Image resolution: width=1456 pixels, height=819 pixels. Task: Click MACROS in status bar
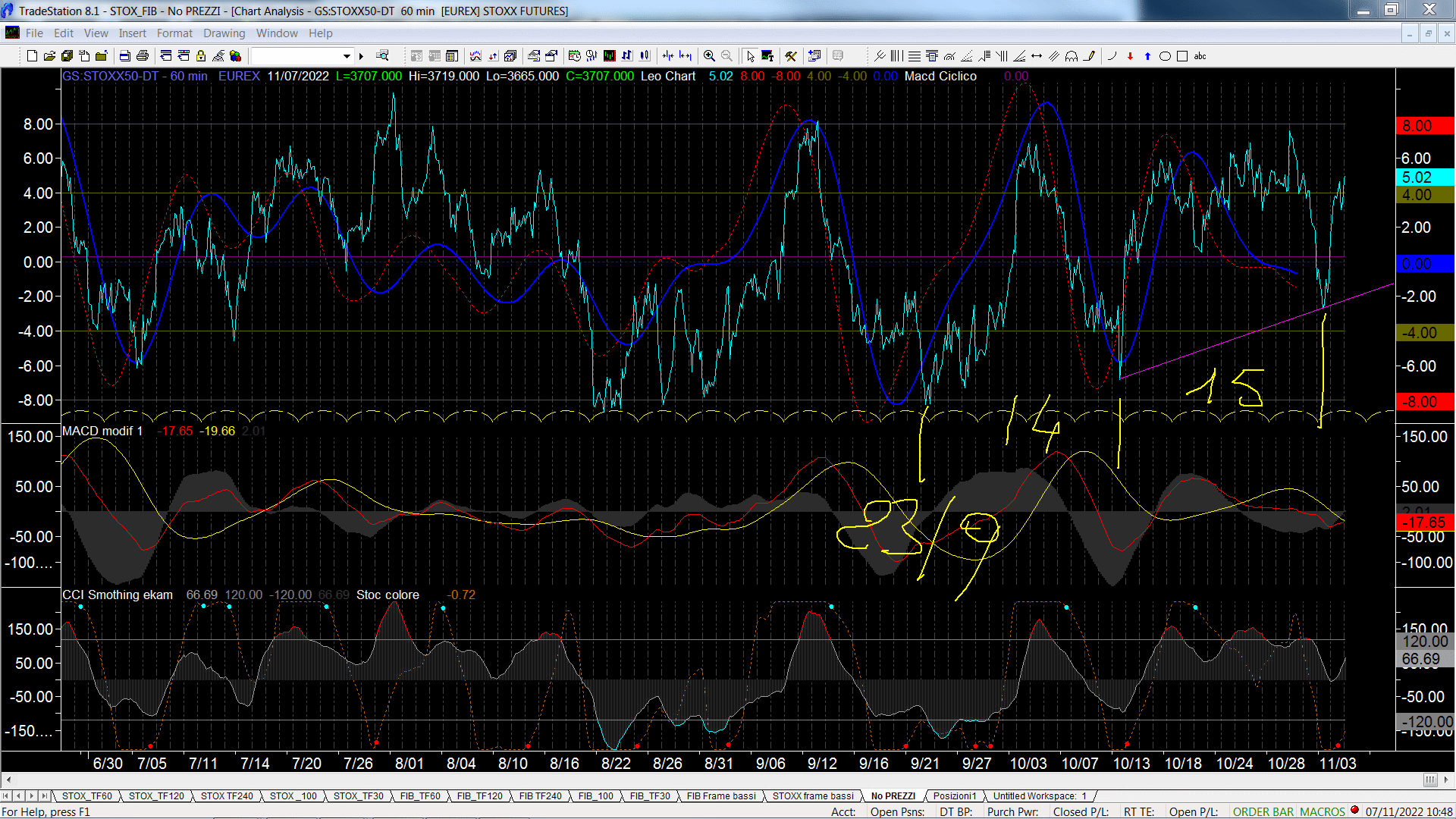(1322, 812)
